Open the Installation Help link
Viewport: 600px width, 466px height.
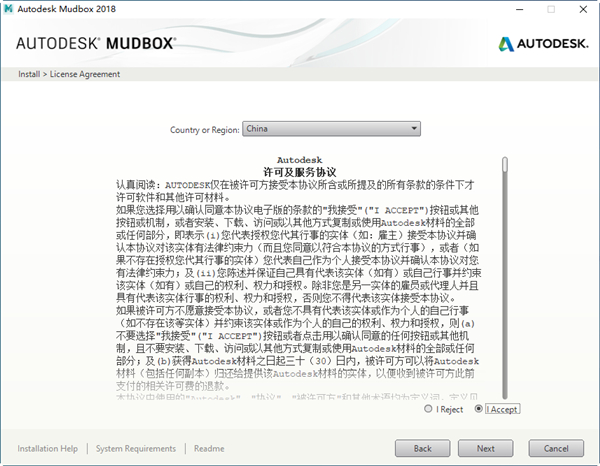click(x=47, y=448)
